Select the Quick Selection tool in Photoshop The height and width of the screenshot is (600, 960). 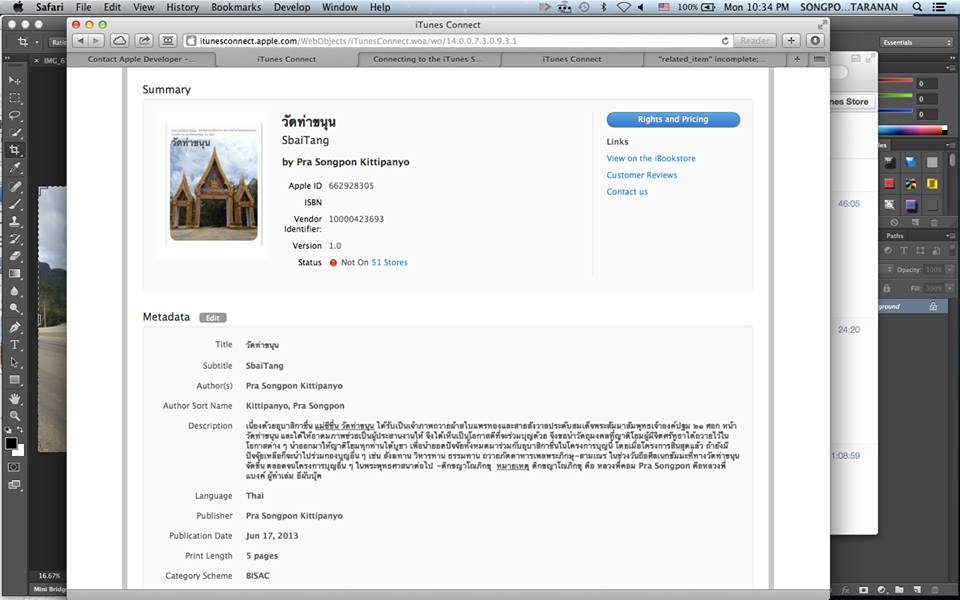(15, 132)
